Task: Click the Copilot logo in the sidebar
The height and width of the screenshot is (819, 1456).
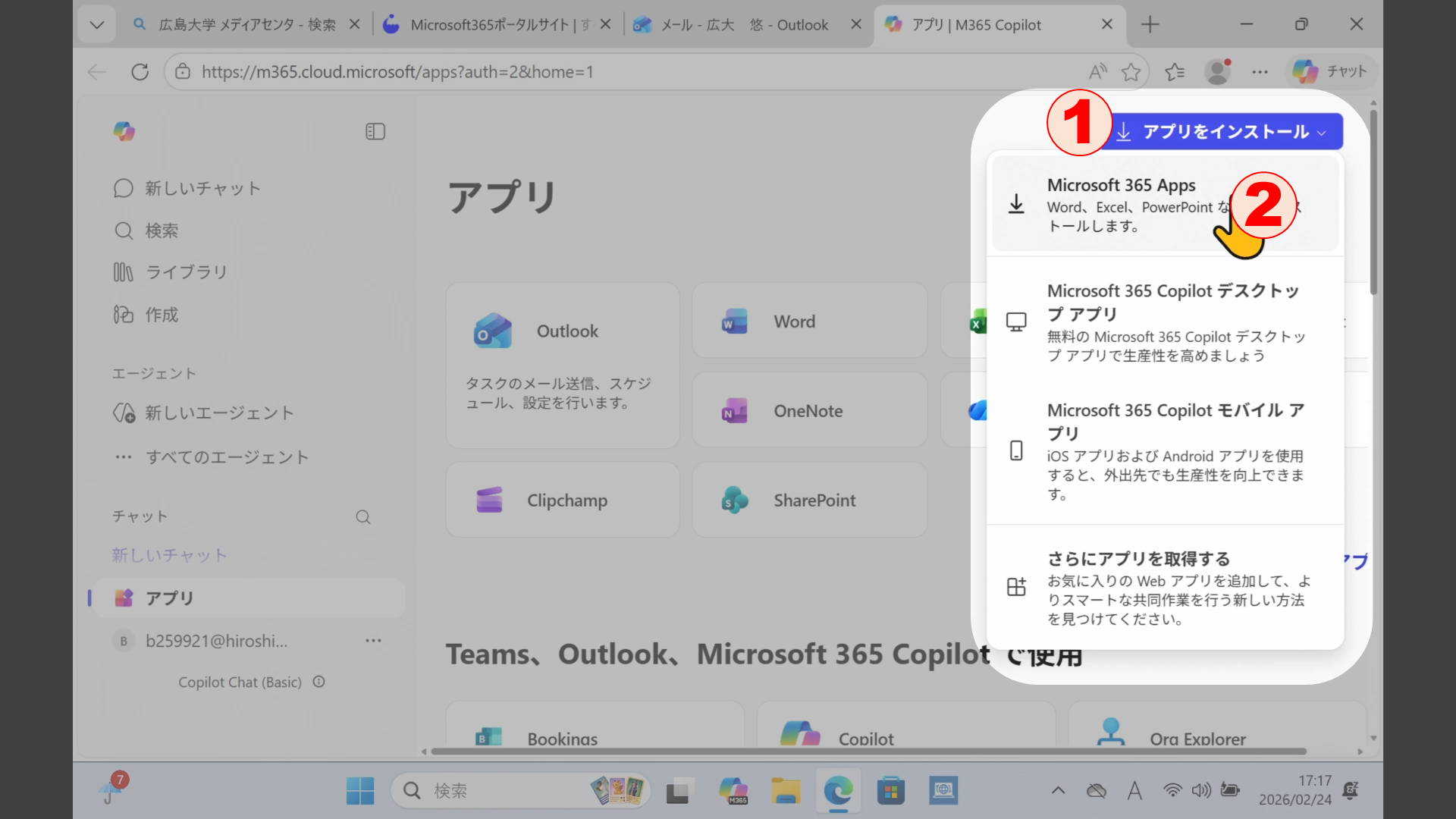Action: coord(124,130)
